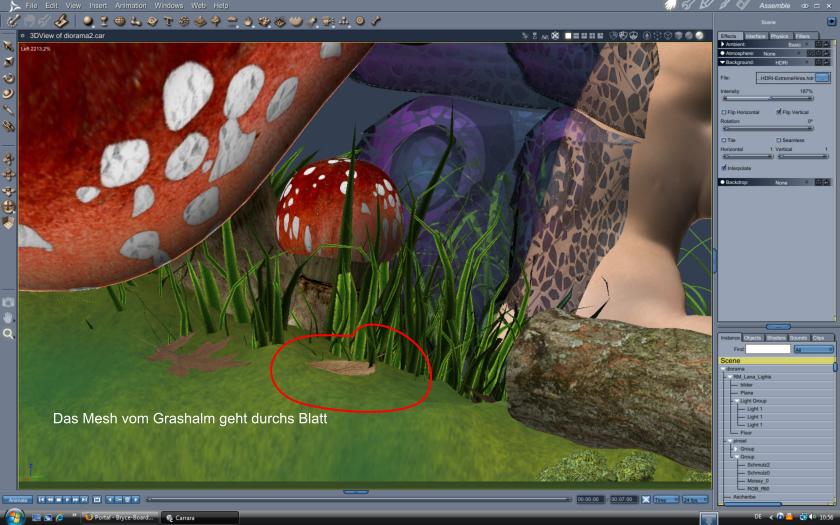840x525 pixels.
Task: Switch to the Physics tab
Action: (x=779, y=36)
